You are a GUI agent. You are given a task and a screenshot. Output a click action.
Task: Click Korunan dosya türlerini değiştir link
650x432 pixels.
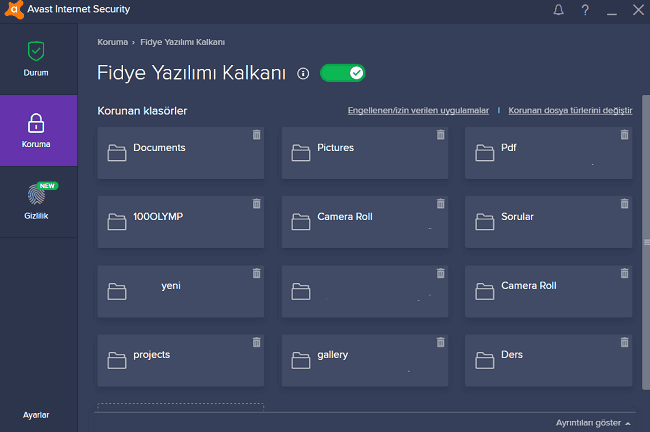(569, 110)
